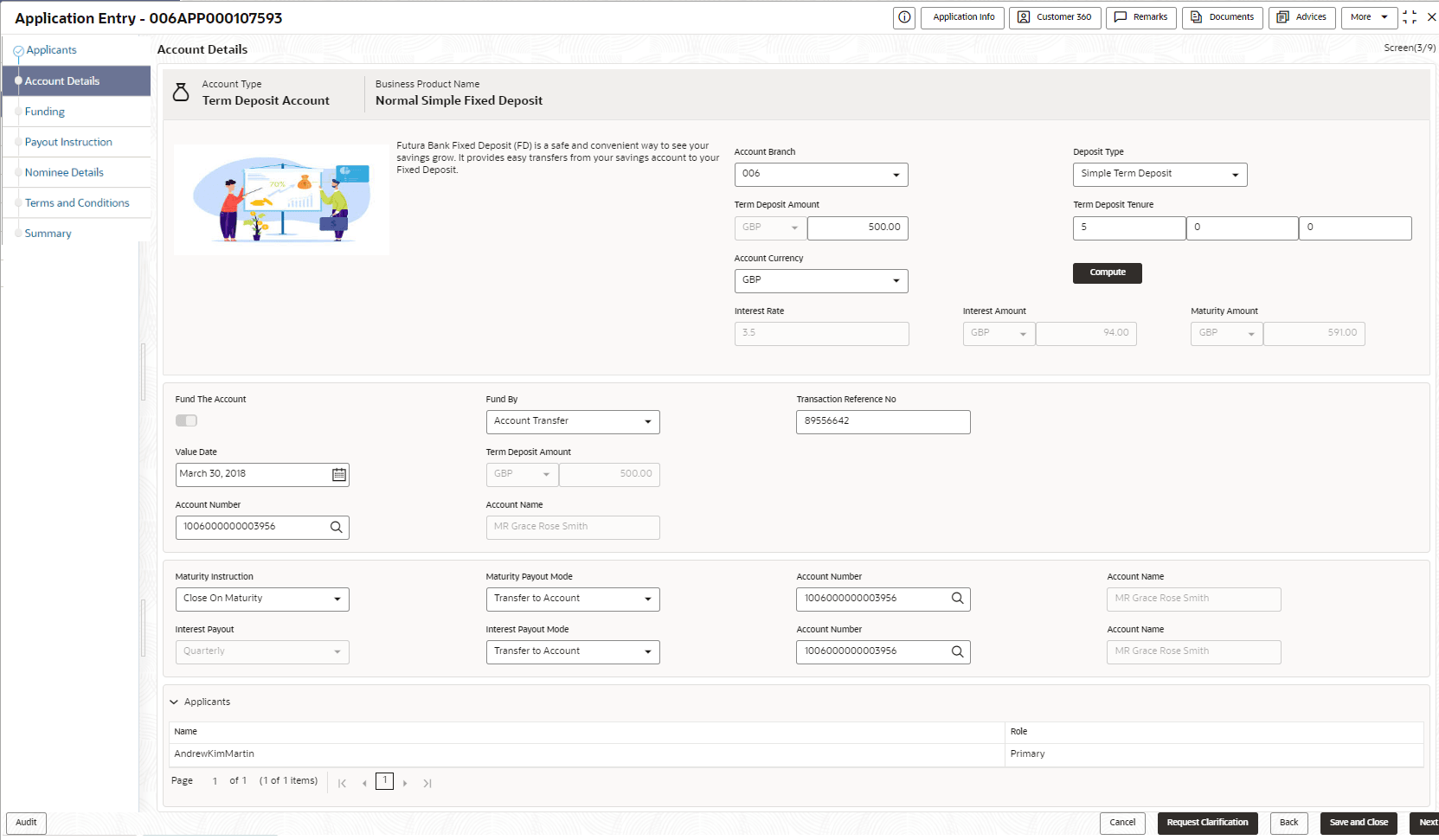Click the Next button
Image resolution: width=1439 pixels, height=840 pixels.
(1425, 824)
